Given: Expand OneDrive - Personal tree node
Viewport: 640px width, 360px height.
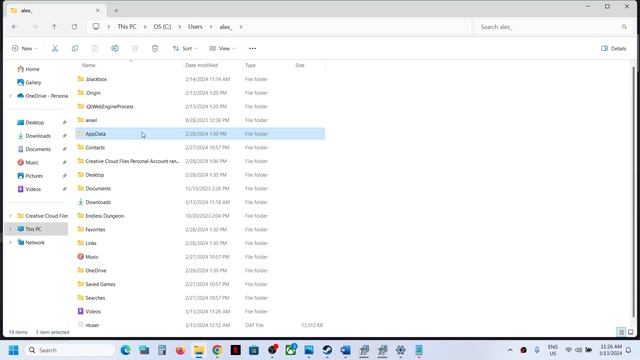Looking at the screenshot, I should coord(11,96).
